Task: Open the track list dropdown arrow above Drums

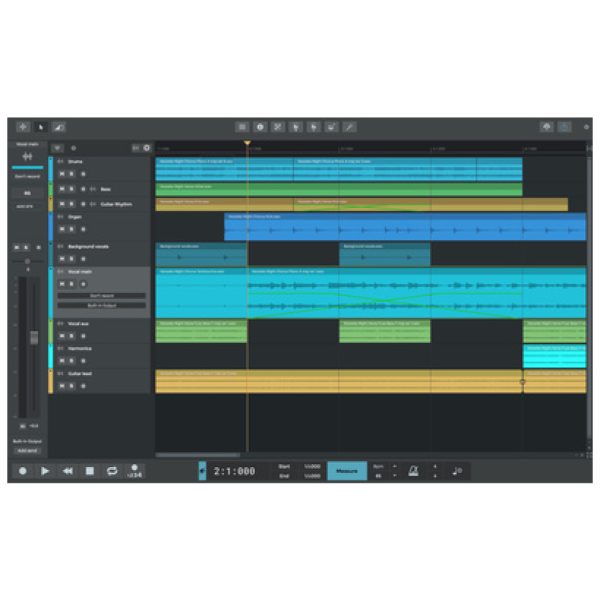Action: coord(57,148)
